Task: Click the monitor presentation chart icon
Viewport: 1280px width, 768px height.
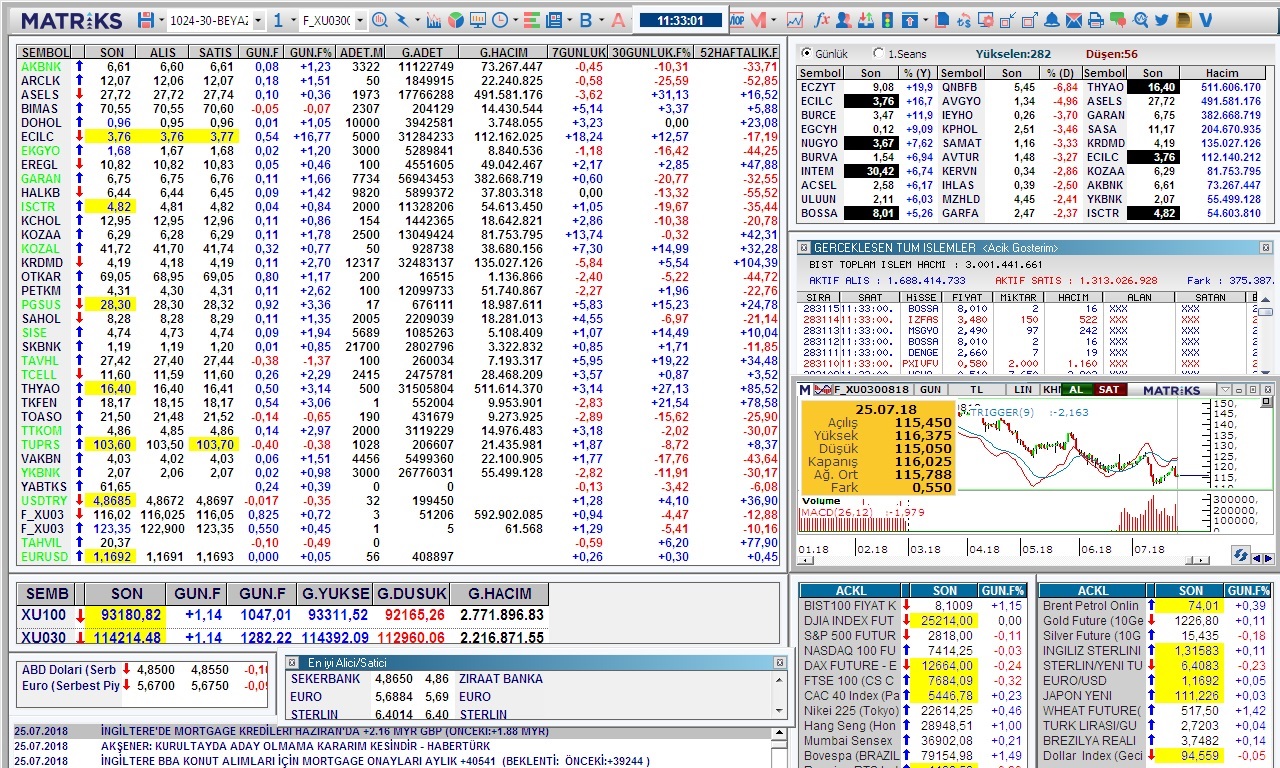Action: (477, 20)
